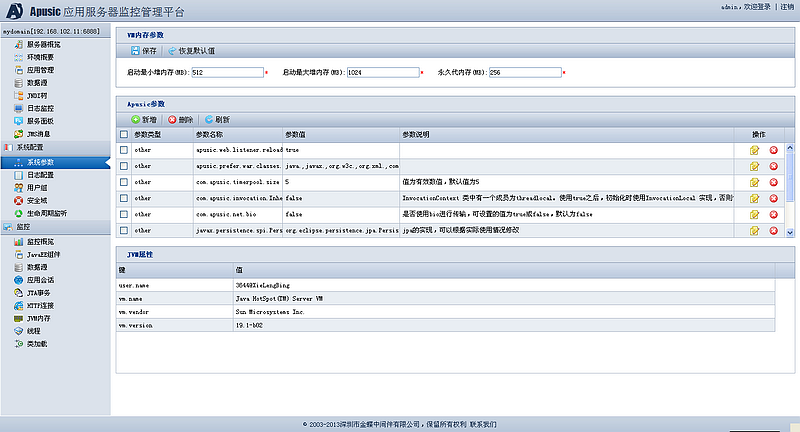The height and width of the screenshot is (432, 800).
Task: Delete the com.apusic.timerpool.size row
Action: pos(773,182)
